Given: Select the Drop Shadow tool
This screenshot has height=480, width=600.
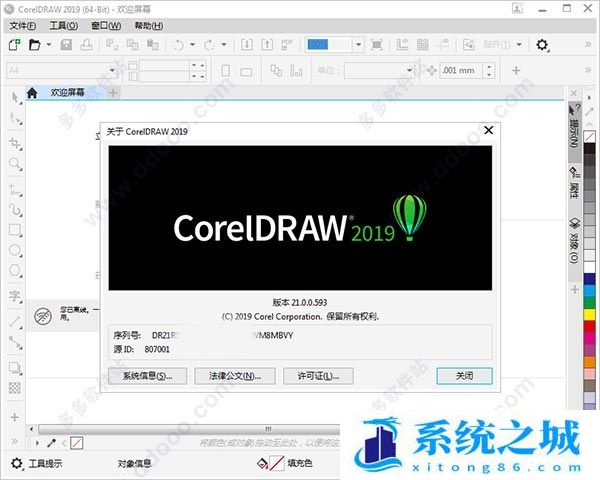Looking at the screenshot, I should point(15,368).
